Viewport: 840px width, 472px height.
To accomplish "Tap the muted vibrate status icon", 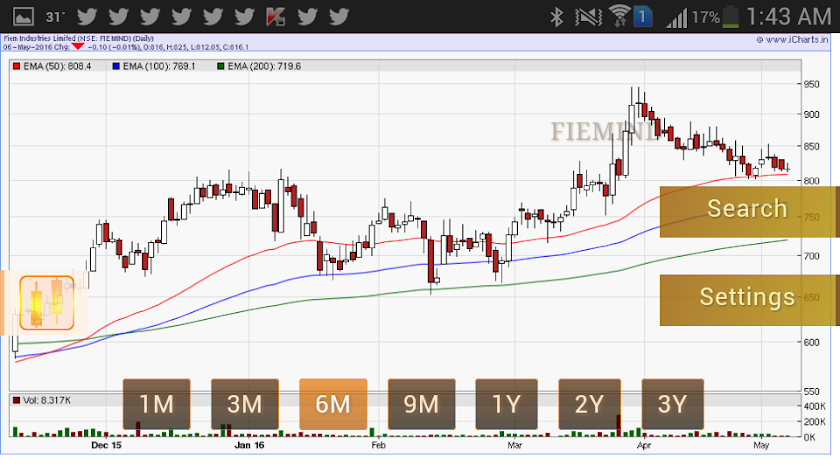I will pos(588,17).
